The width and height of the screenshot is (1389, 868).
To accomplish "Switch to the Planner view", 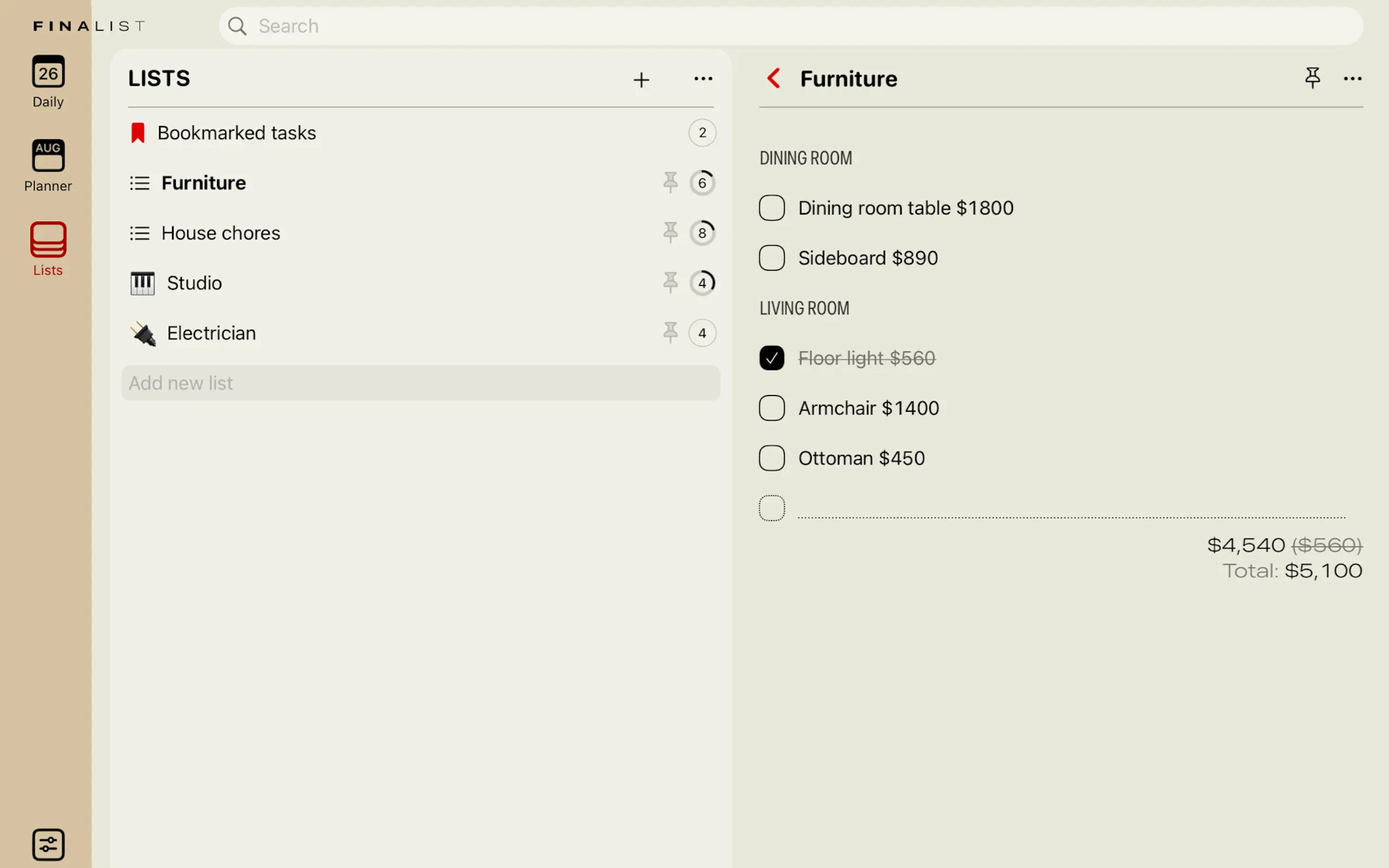I will click(x=48, y=165).
